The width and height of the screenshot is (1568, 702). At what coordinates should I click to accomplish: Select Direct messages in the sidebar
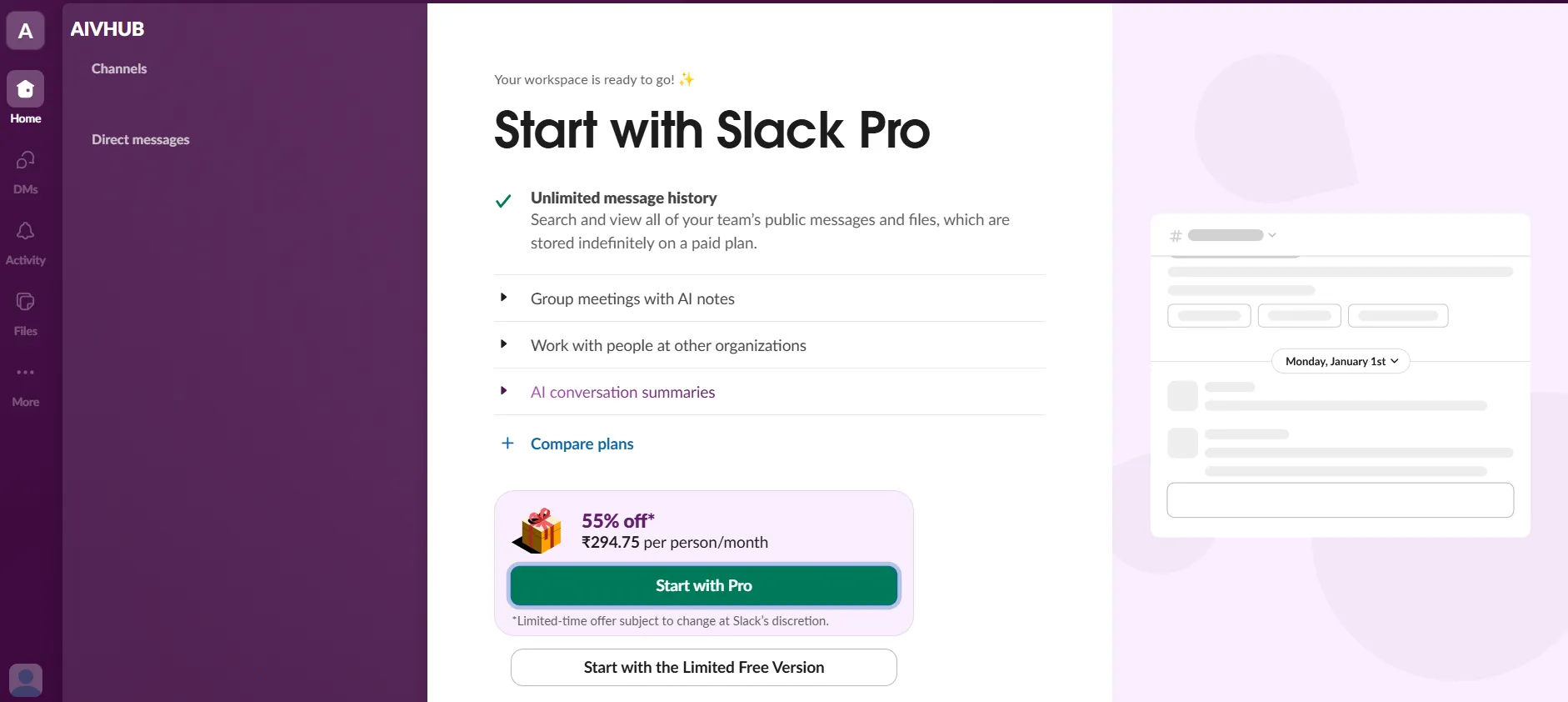140,139
